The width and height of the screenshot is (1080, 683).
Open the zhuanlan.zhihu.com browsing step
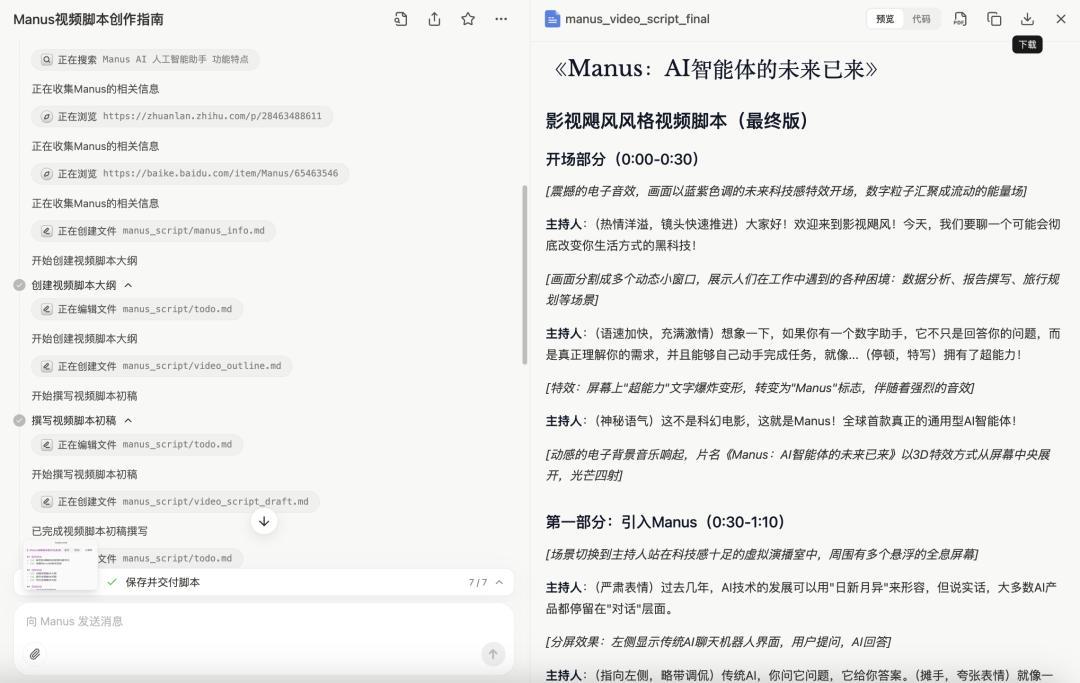[181, 117]
